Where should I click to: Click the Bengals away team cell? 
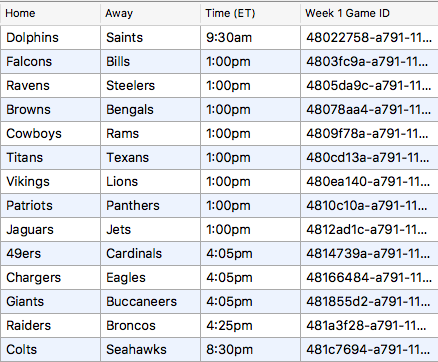pyautogui.click(x=151, y=110)
